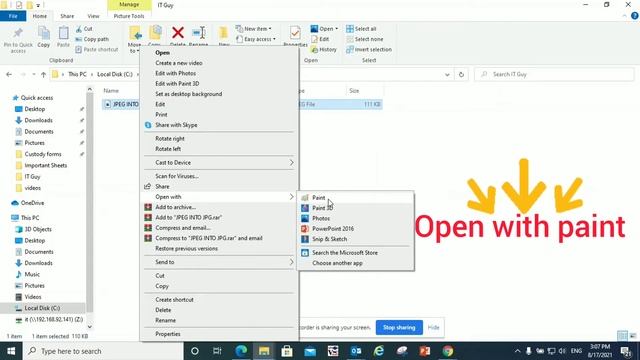Click History in the ribbon
Screen dimensions: 640x360
(324, 49)
